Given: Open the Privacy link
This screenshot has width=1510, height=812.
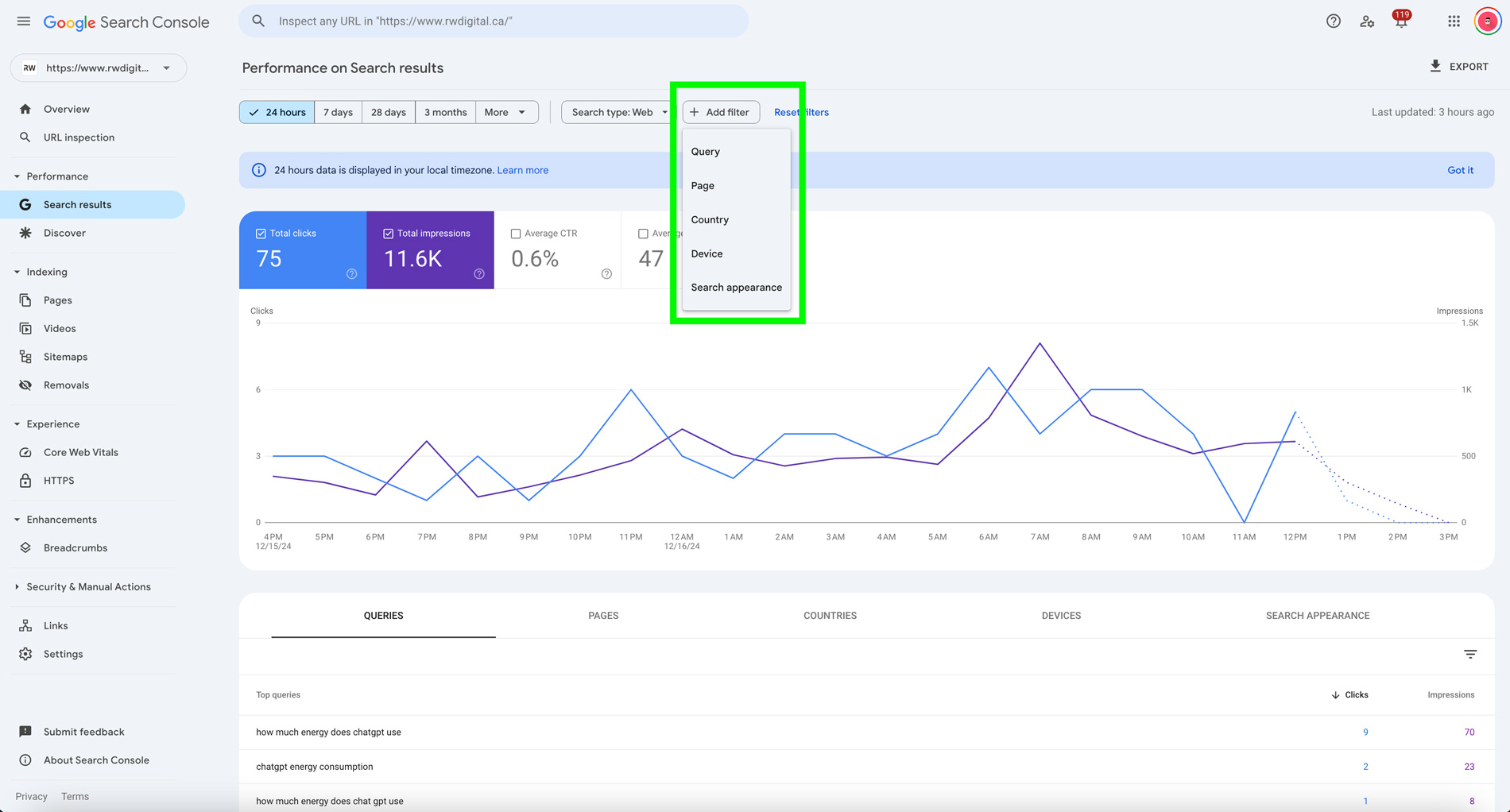Looking at the screenshot, I should [x=32, y=796].
